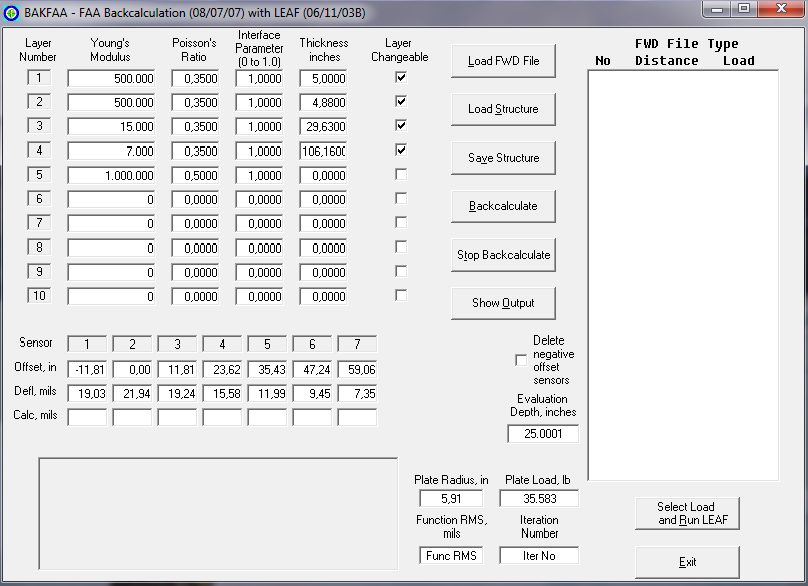Image resolution: width=808 pixels, height=586 pixels.
Task: Edit layer 2 Thickness 4,8800 field
Action: click(323, 103)
